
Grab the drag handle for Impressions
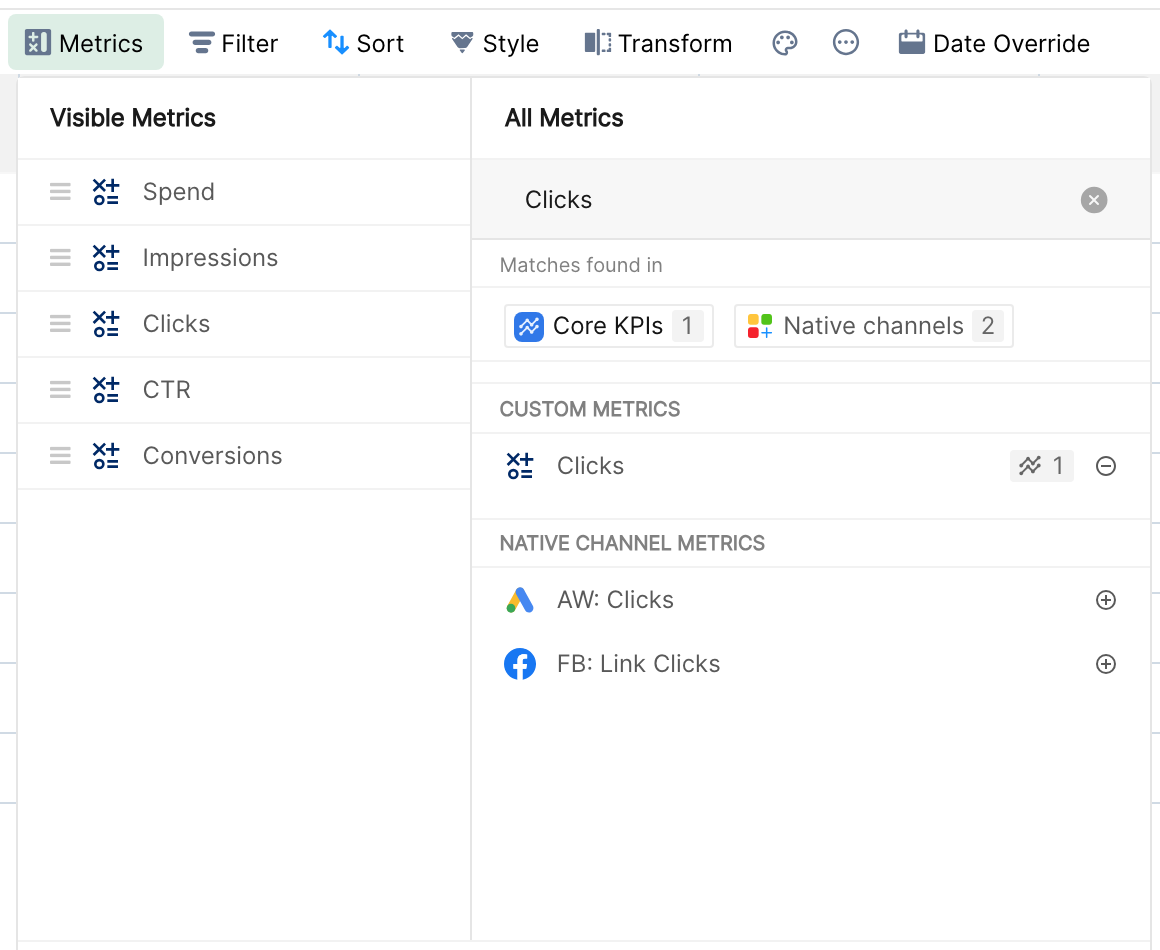60,257
